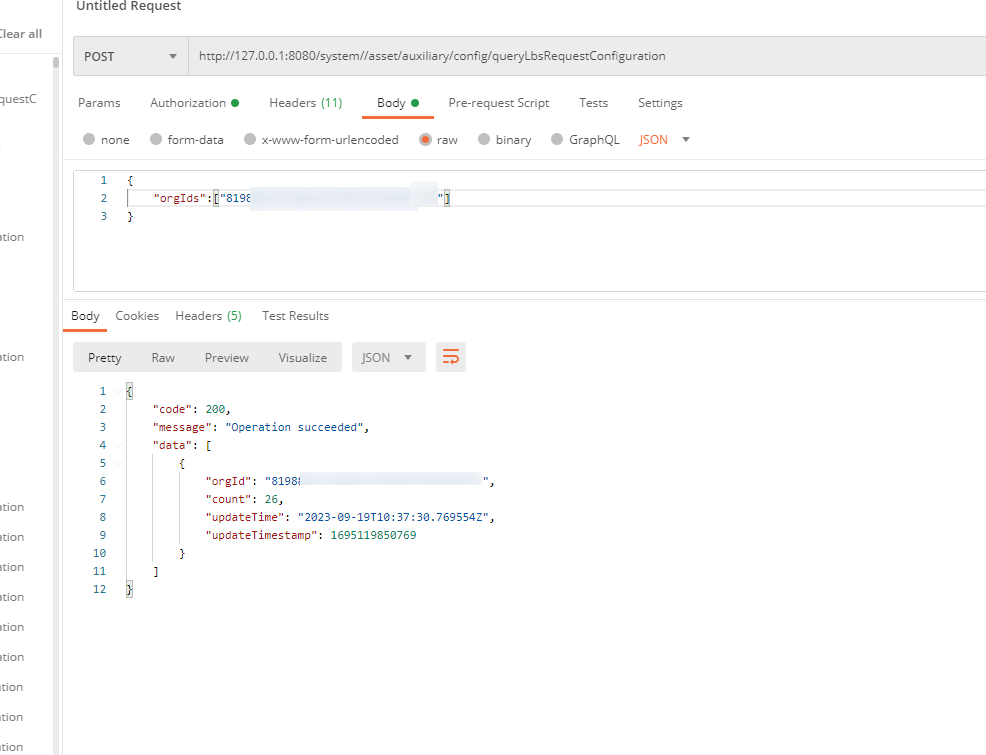Viewport: 986px width, 755px height.
Task: Open the POST method dropdown
Action: click(x=130, y=57)
